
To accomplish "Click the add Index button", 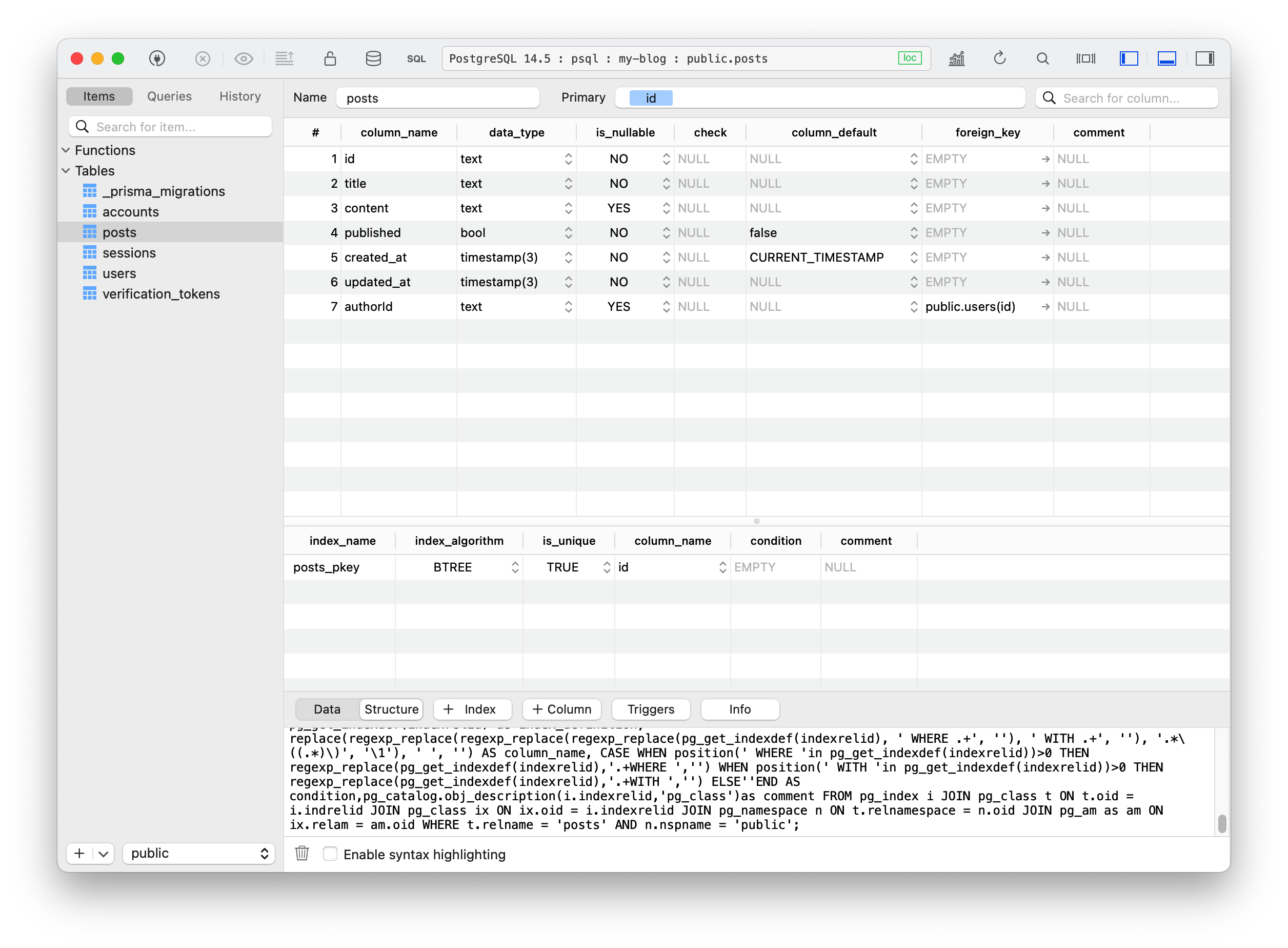I will 473,709.
